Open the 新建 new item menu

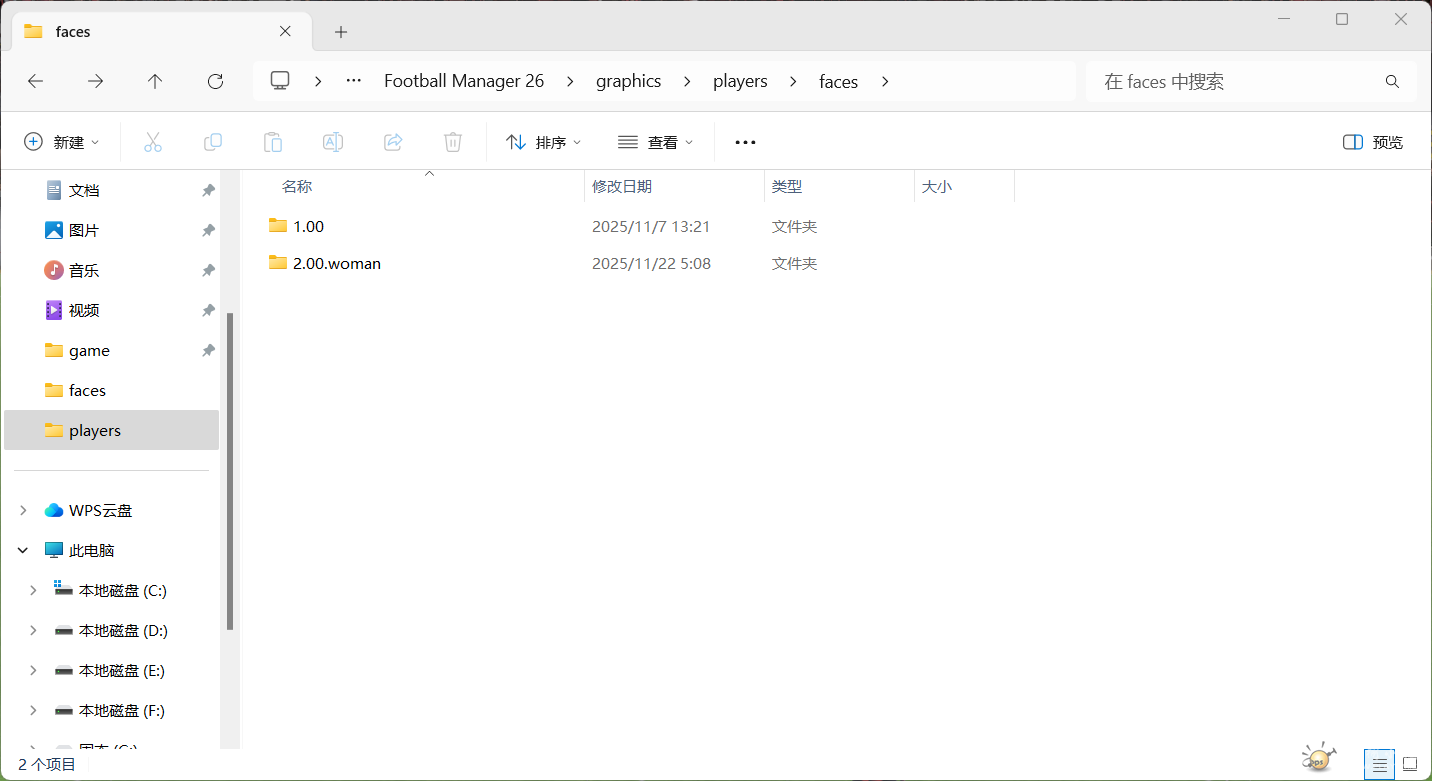click(x=62, y=141)
